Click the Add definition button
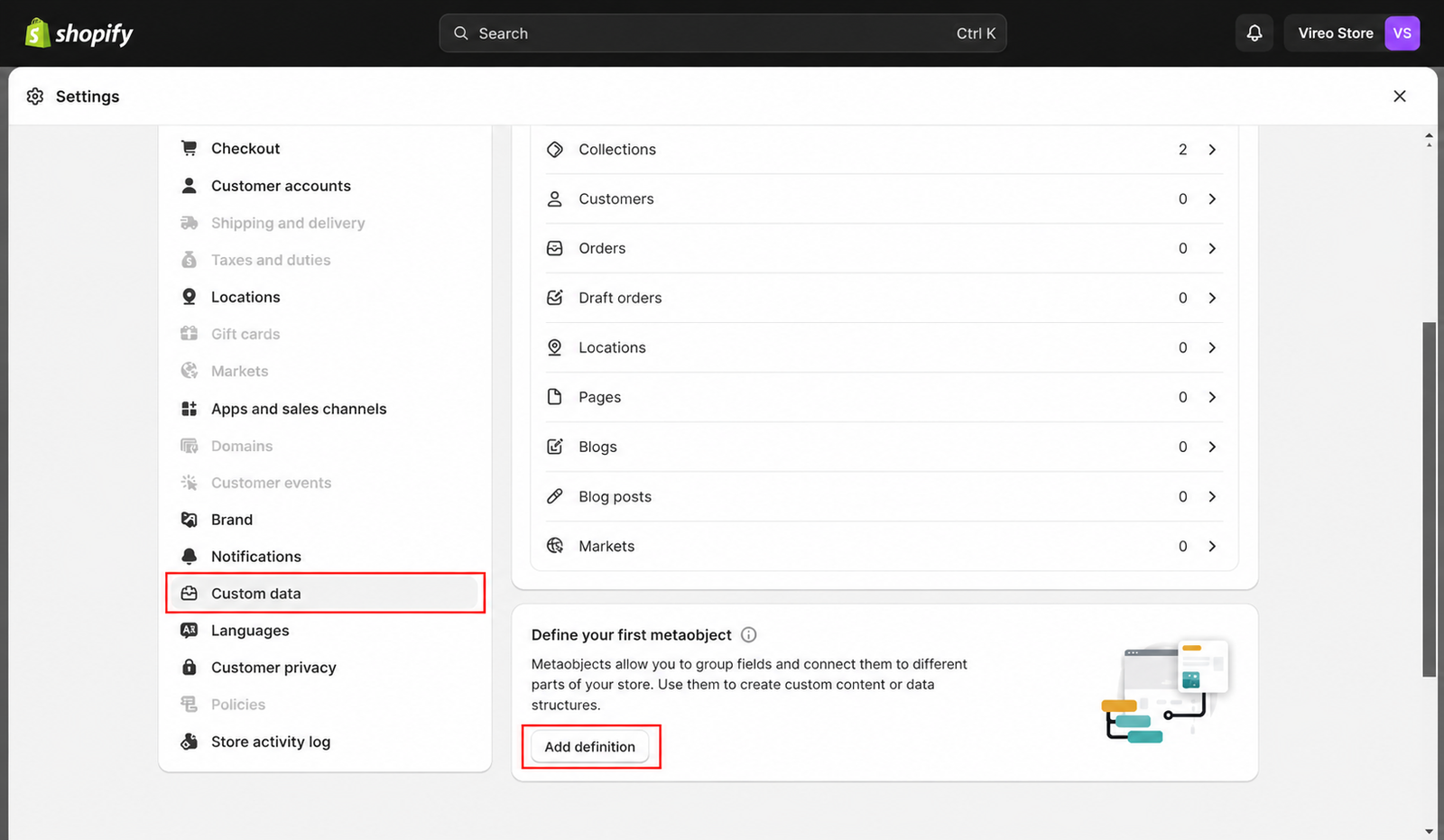This screenshot has width=1444, height=840. (x=590, y=747)
